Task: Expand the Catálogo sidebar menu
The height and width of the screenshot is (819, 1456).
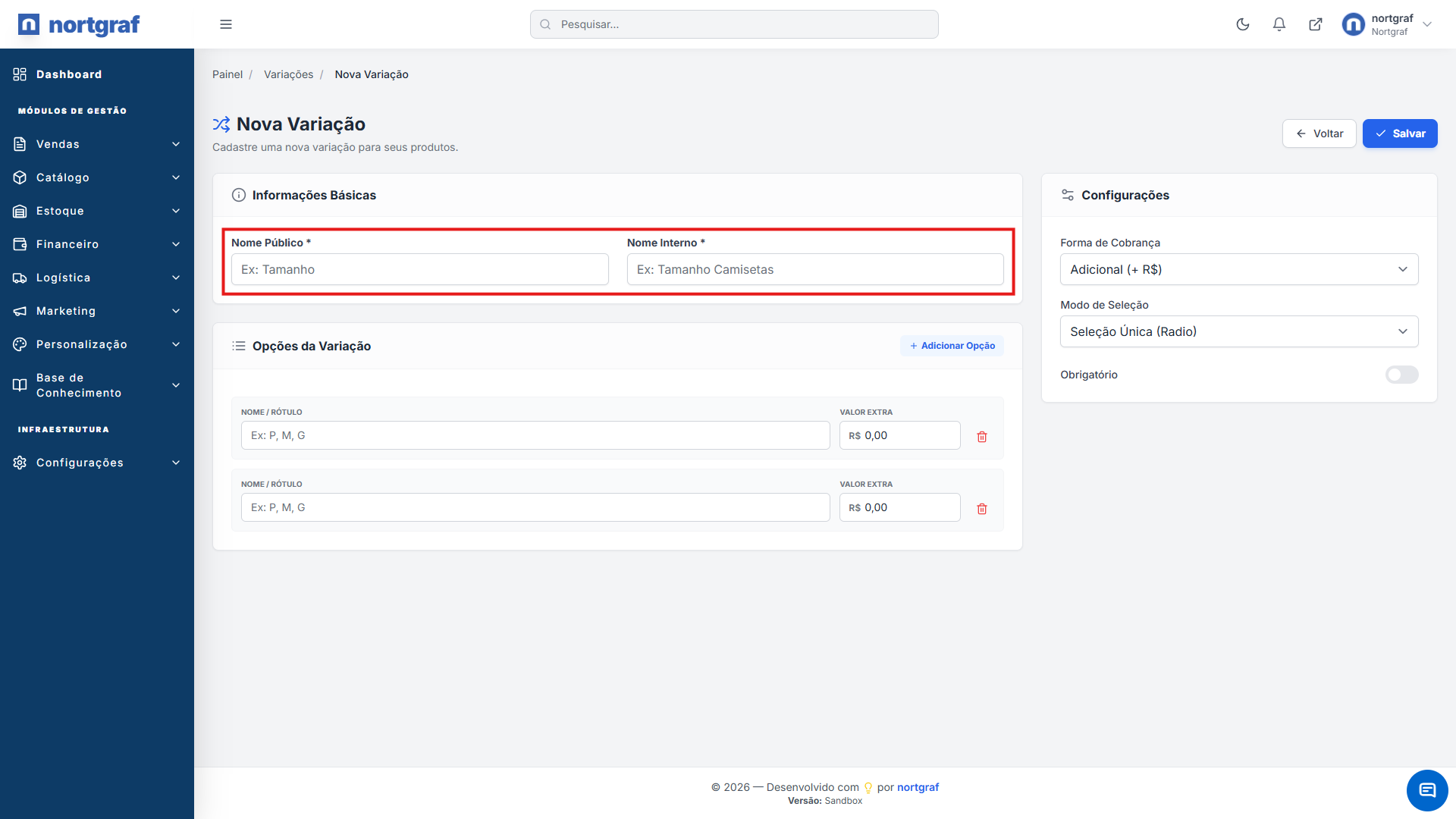Action: pos(97,177)
